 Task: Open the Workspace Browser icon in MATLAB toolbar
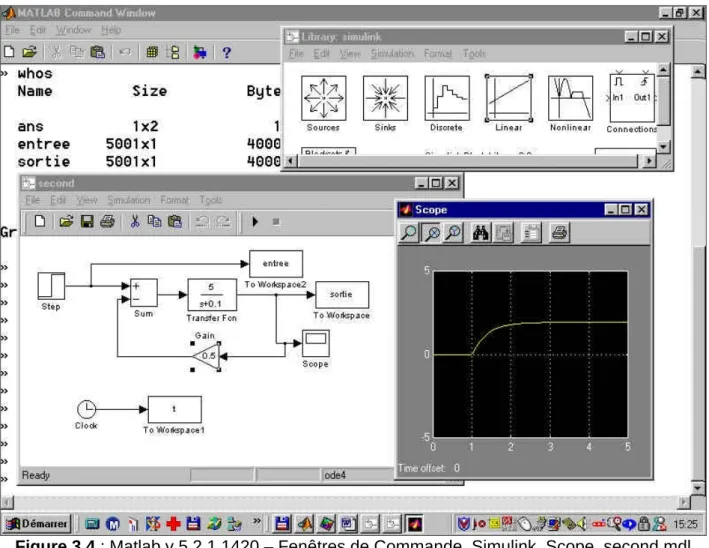152,52
